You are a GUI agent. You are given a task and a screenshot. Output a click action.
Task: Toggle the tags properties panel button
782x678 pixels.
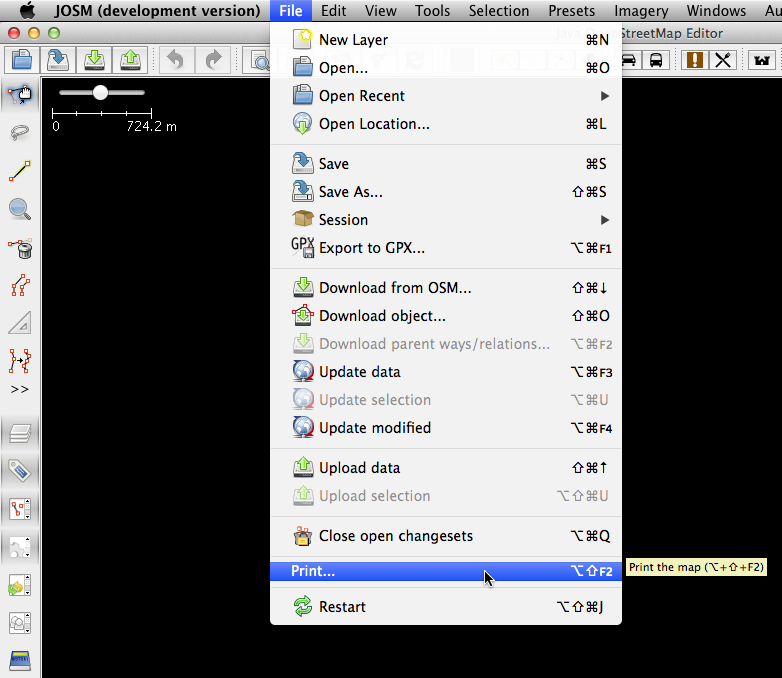point(20,471)
